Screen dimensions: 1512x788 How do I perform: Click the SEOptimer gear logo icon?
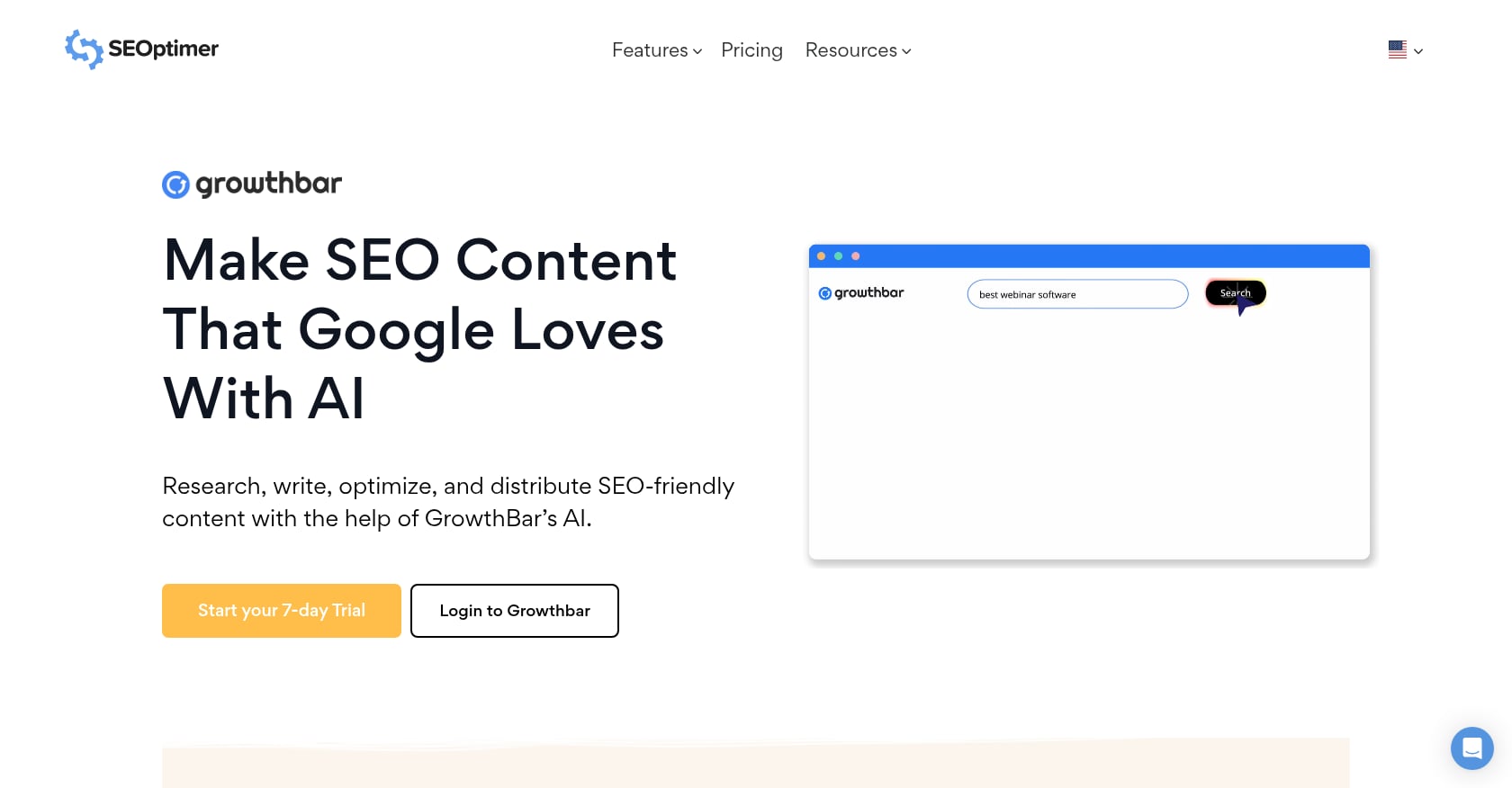(x=84, y=49)
